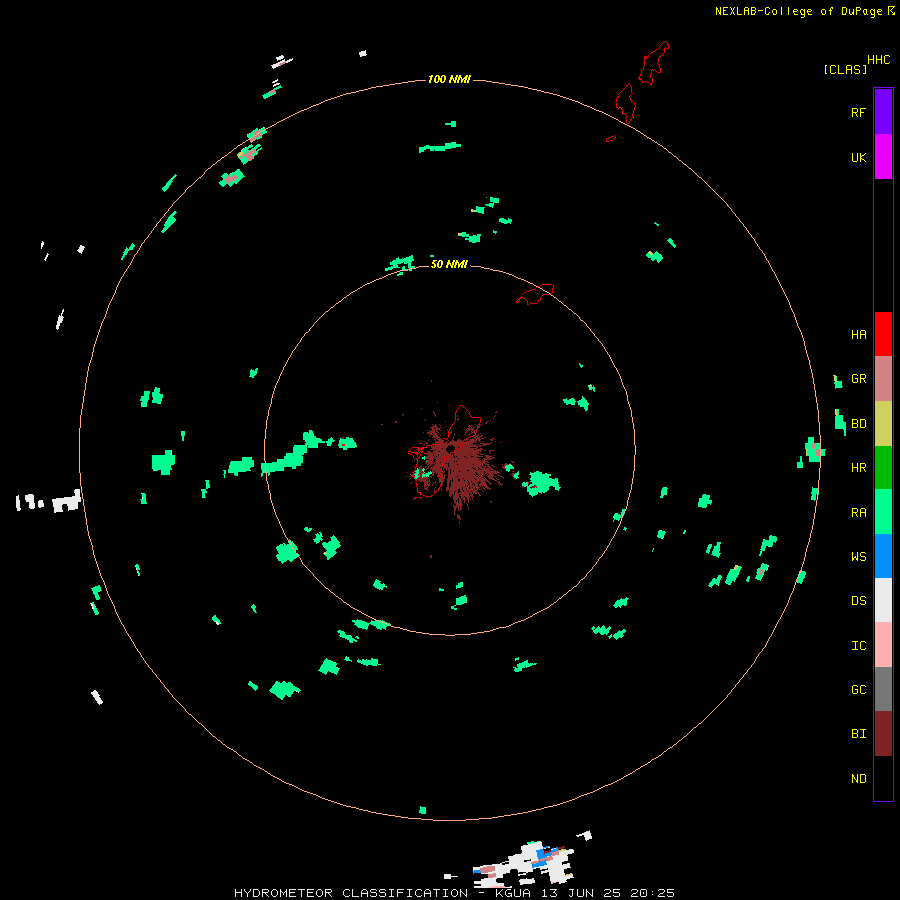Click the DS white legend swatch
The image size is (900, 900).
(x=883, y=600)
